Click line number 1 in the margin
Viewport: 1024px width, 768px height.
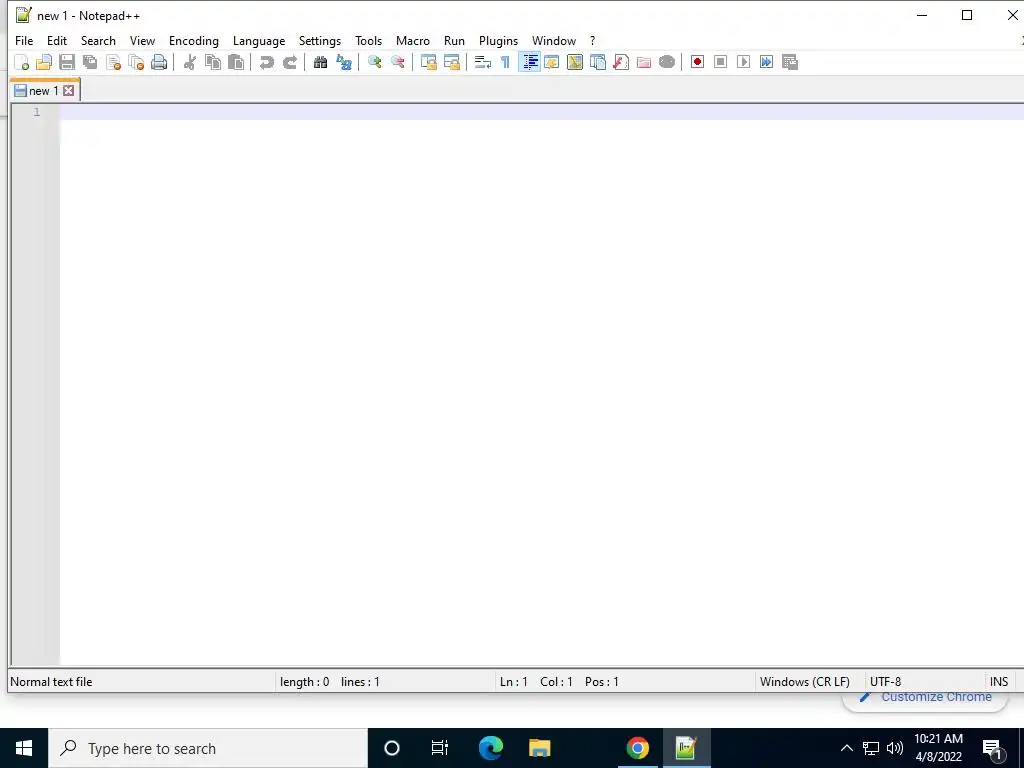tap(37, 112)
